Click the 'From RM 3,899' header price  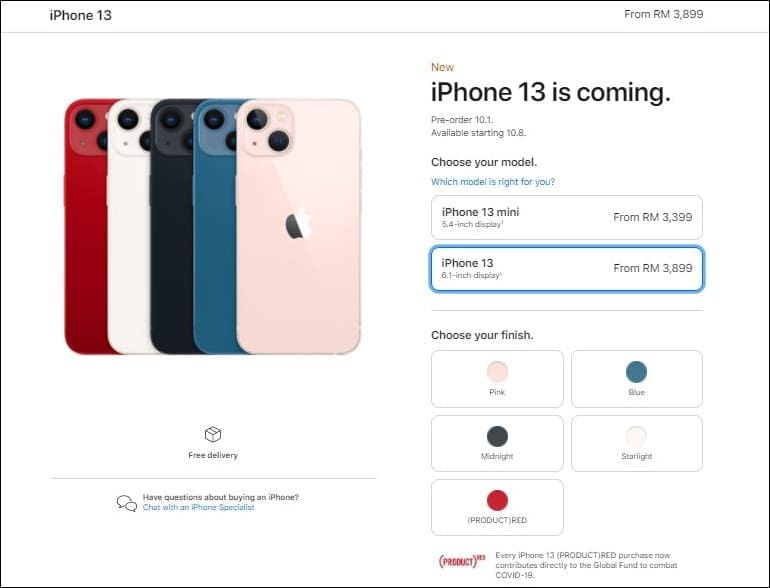coord(663,14)
